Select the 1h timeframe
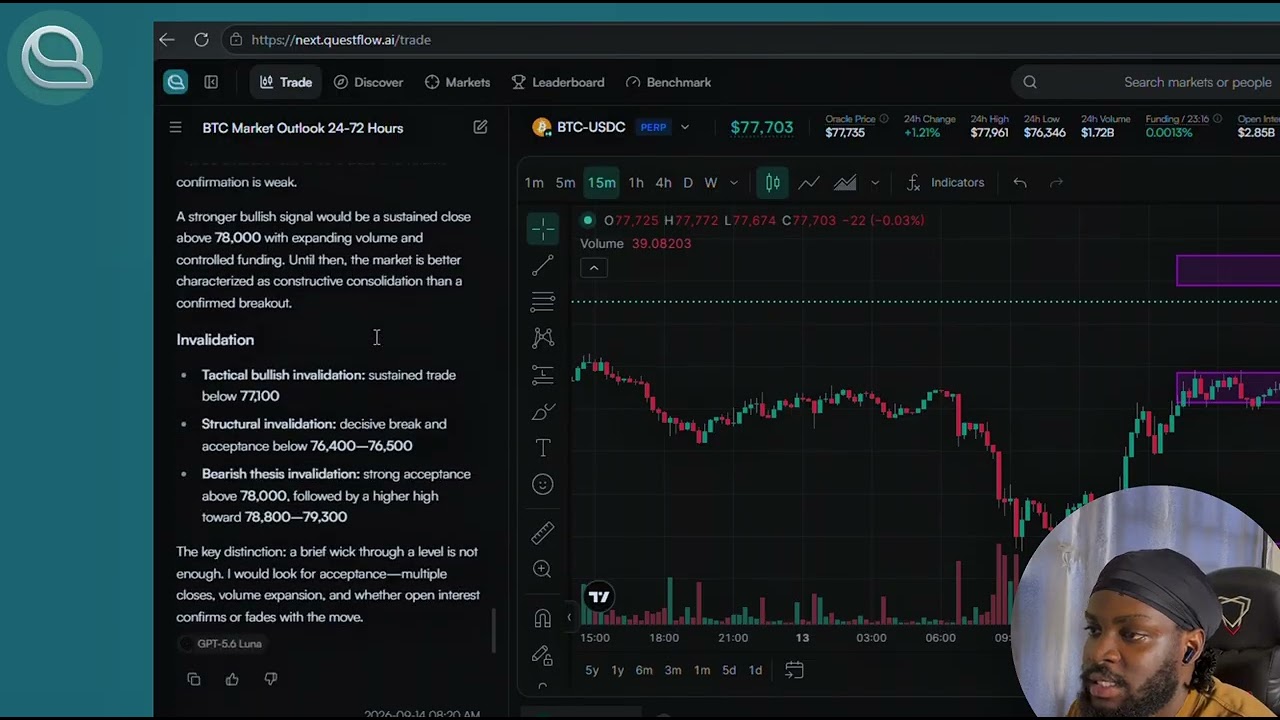 coord(636,182)
